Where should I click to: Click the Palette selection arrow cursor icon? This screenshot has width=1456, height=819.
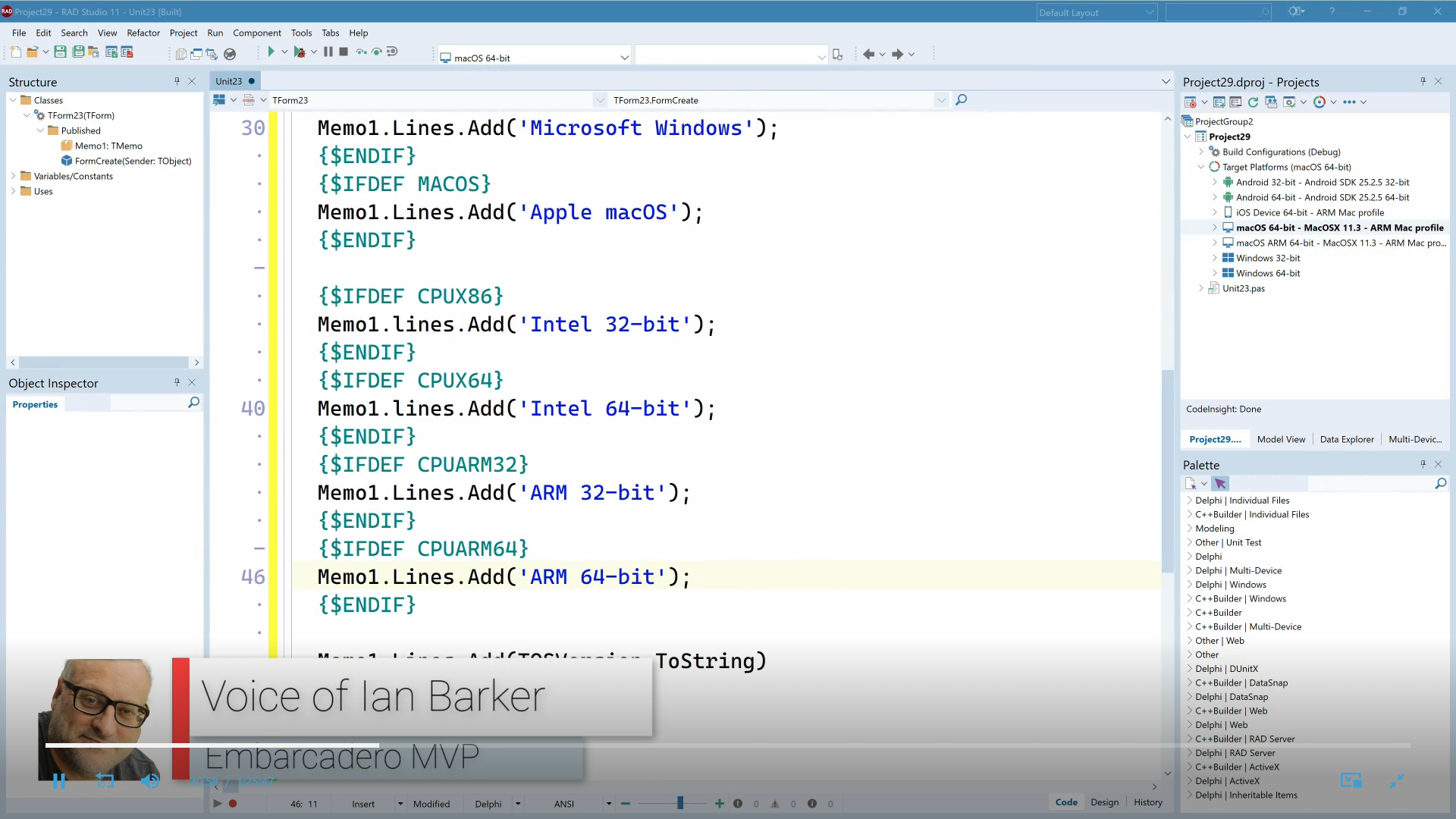click(1220, 484)
